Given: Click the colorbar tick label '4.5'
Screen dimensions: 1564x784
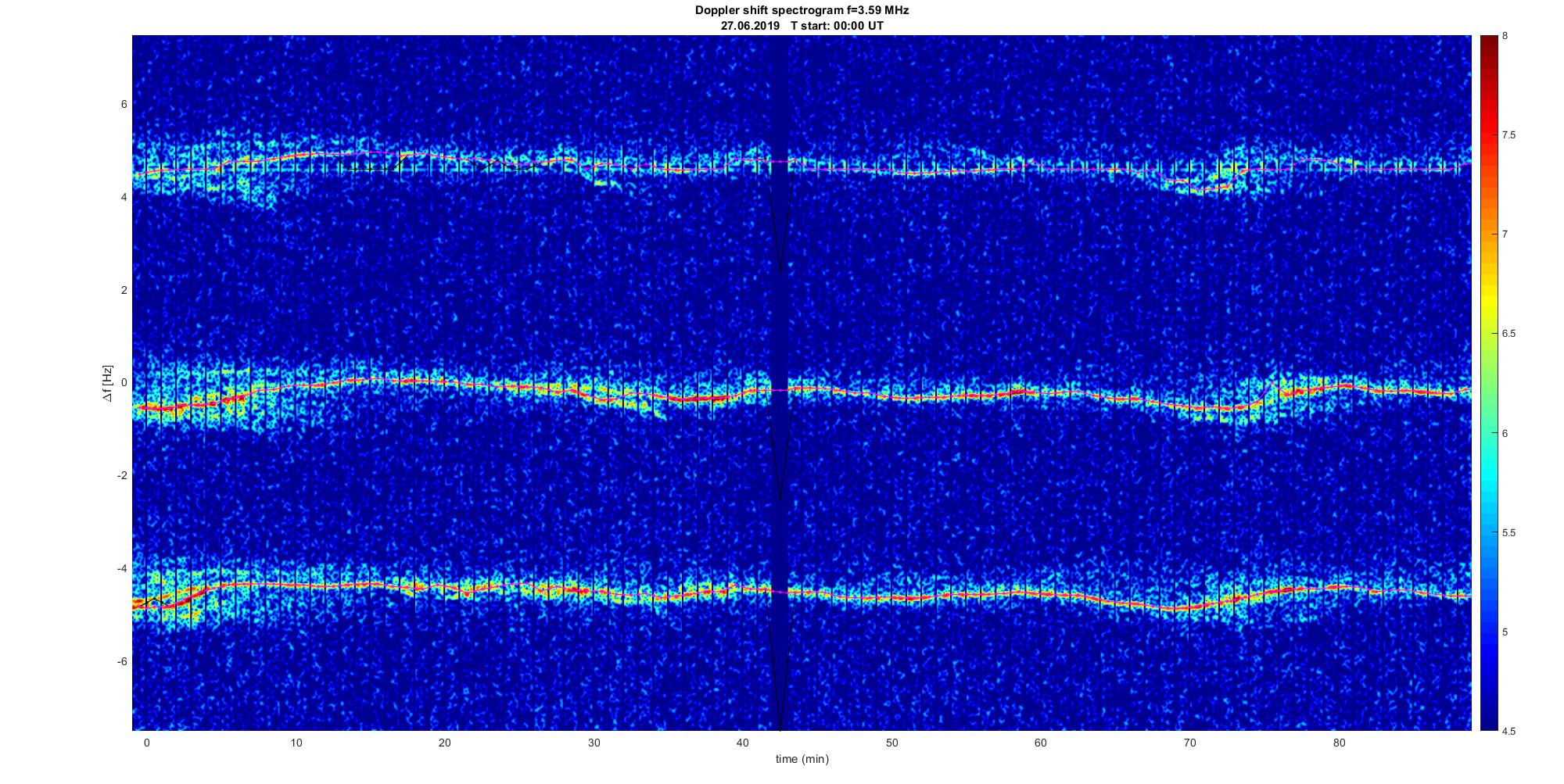Looking at the screenshot, I should pyautogui.click(x=1508, y=731).
